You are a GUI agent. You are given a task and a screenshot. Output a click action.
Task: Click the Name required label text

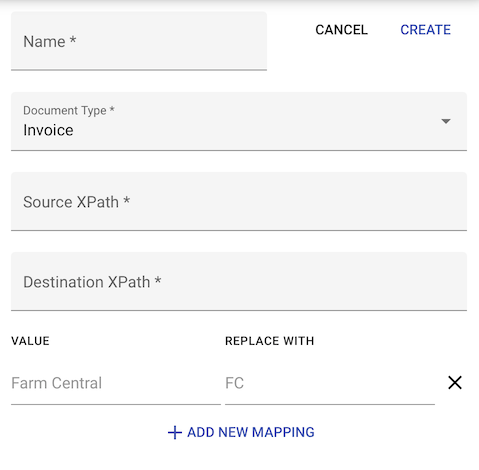click(50, 42)
